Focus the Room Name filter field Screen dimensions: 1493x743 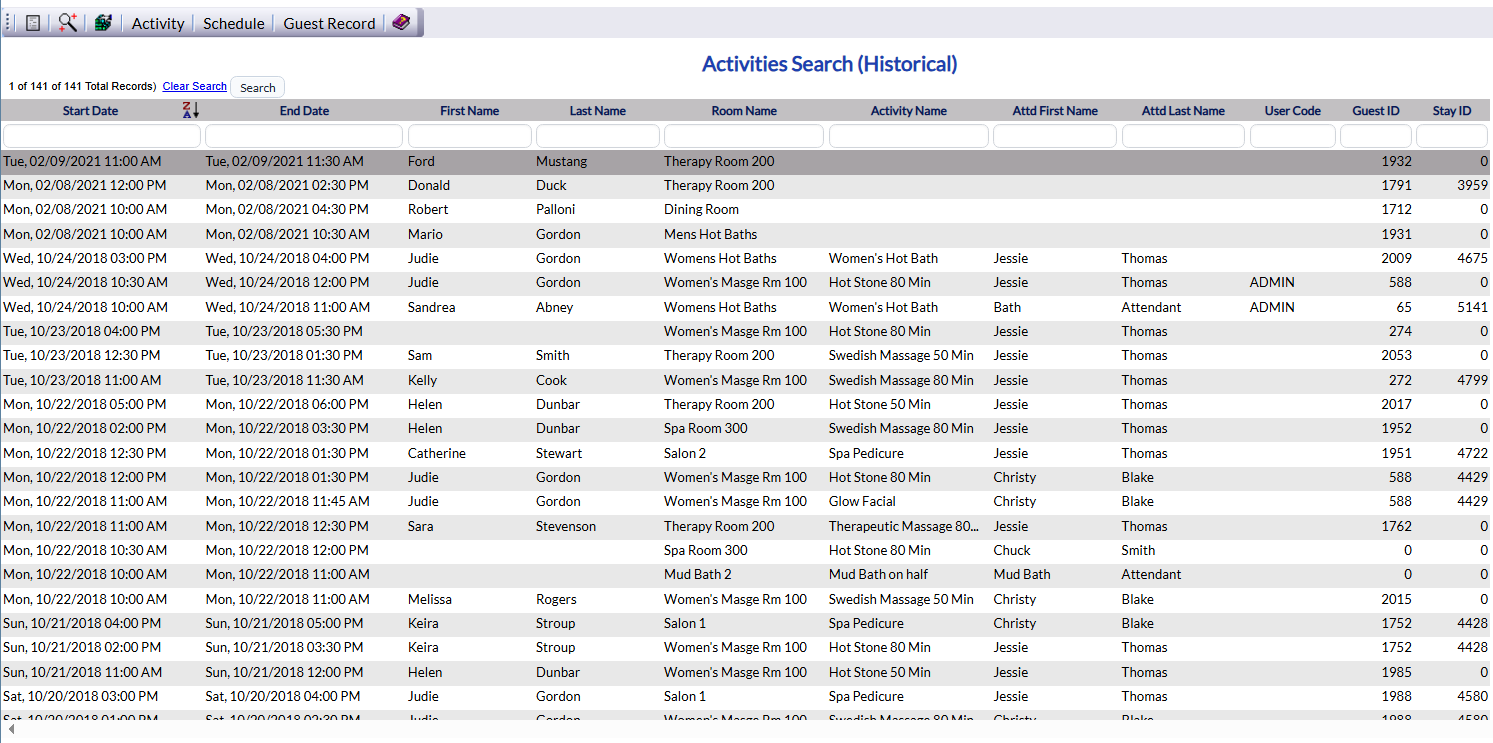click(744, 136)
